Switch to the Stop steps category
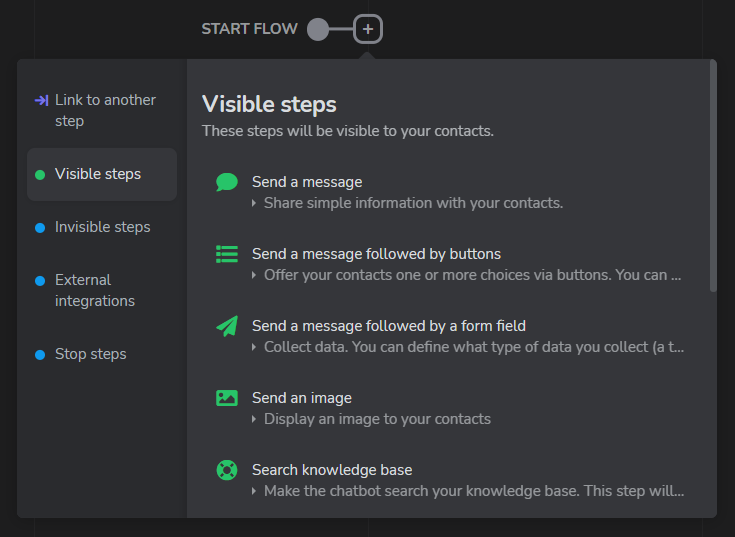Image resolution: width=735 pixels, height=537 pixels. coord(102,354)
